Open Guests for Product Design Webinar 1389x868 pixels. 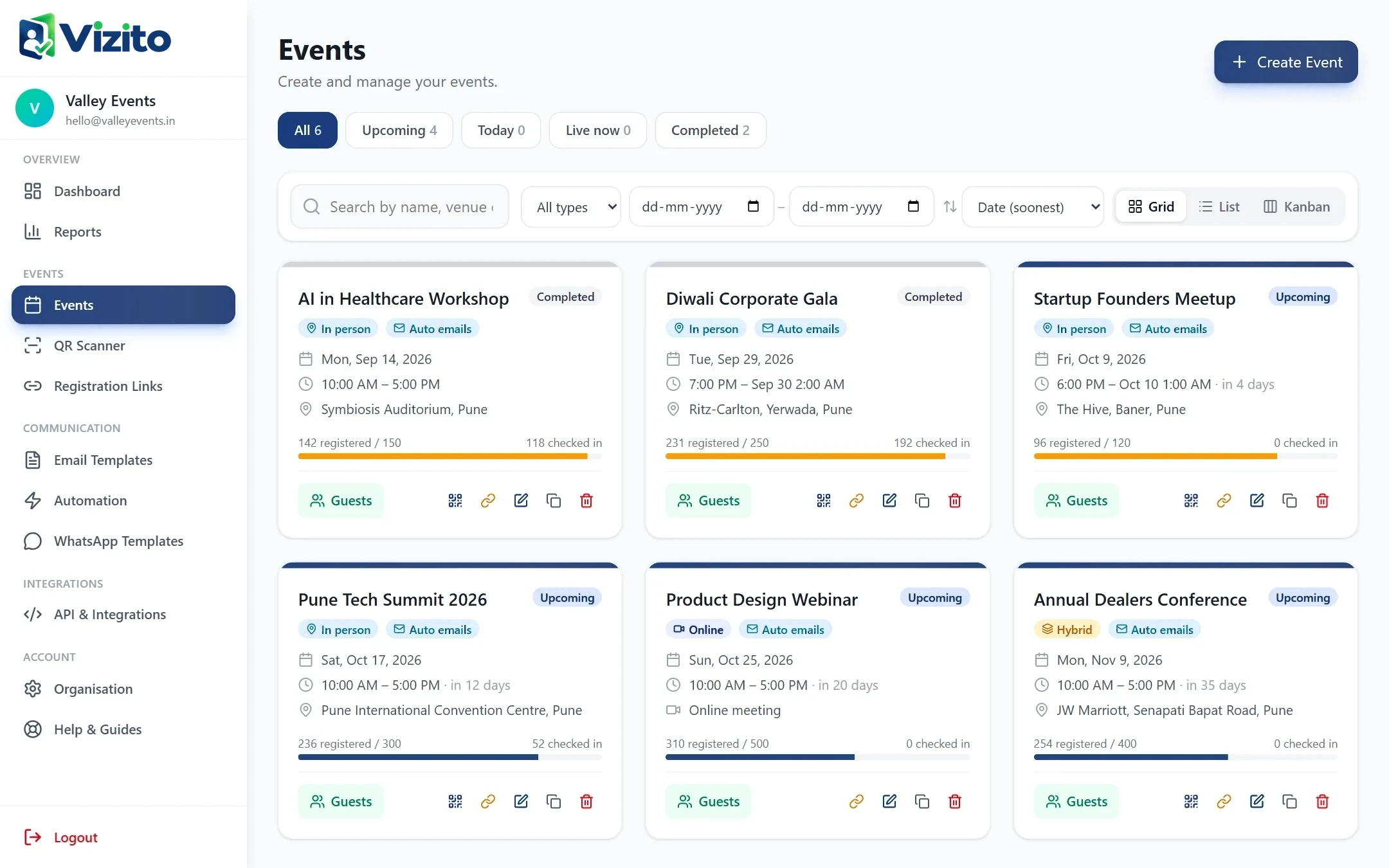pyautogui.click(x=709, y=801)
